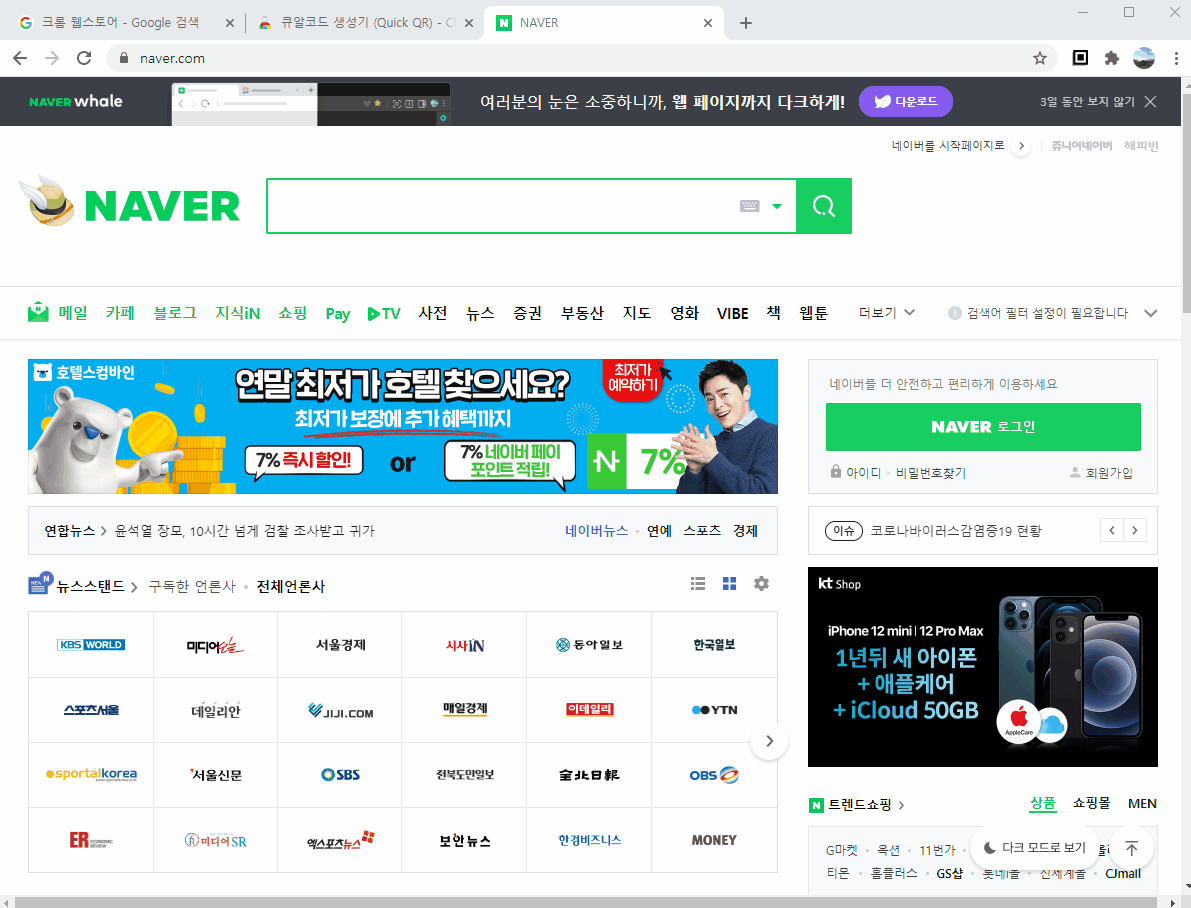The image size is (1191, 908).
Task: Click the Chrome profile avatar
Action: 1144,59
